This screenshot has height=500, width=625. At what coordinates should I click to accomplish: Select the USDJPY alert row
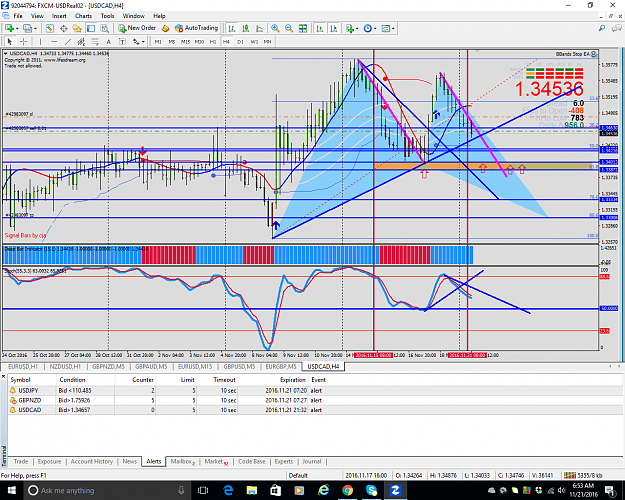tap(315, 390)
